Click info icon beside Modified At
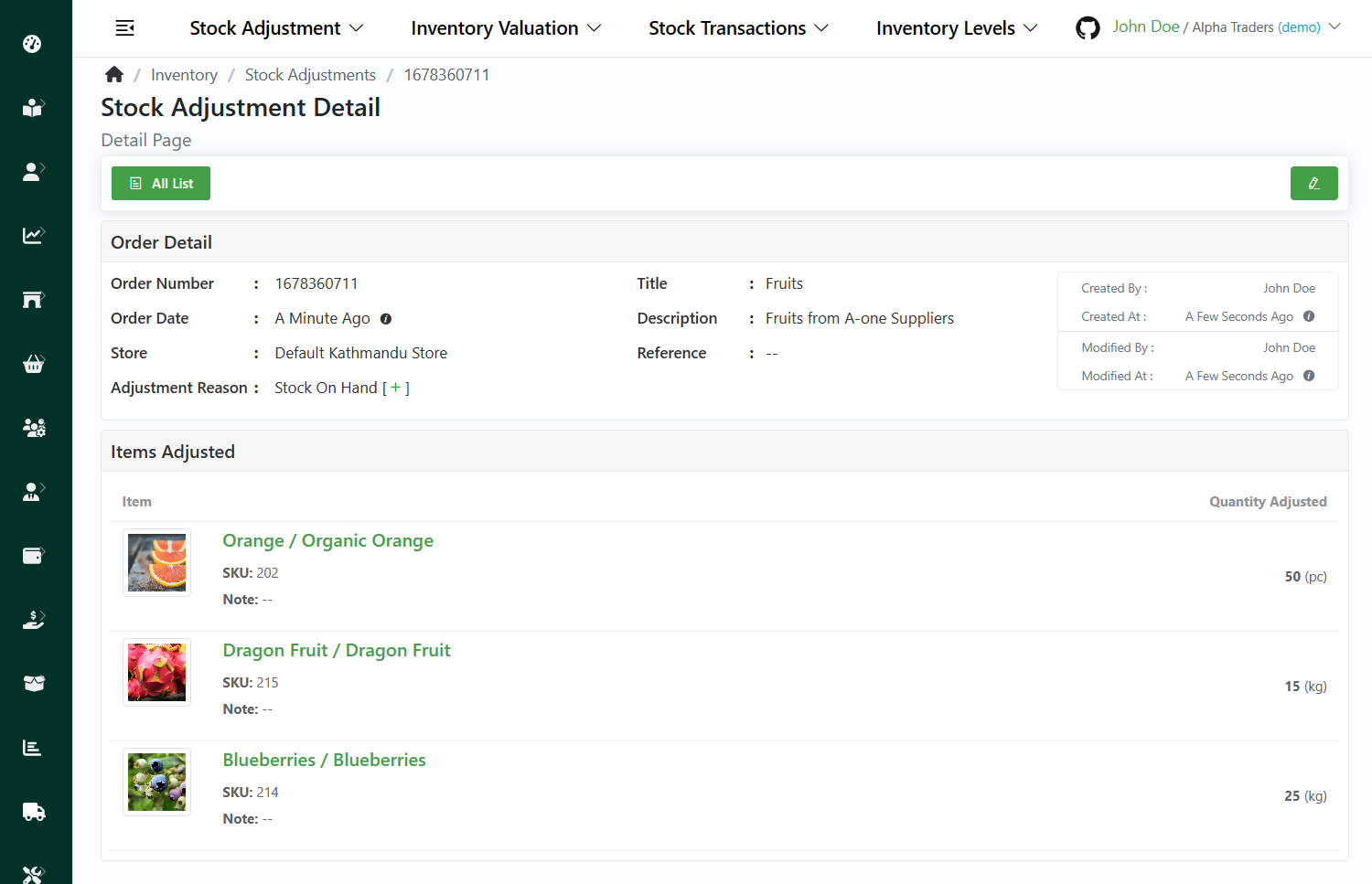The width and height of the screenshot is (1372, 884). pos(1309,376)
